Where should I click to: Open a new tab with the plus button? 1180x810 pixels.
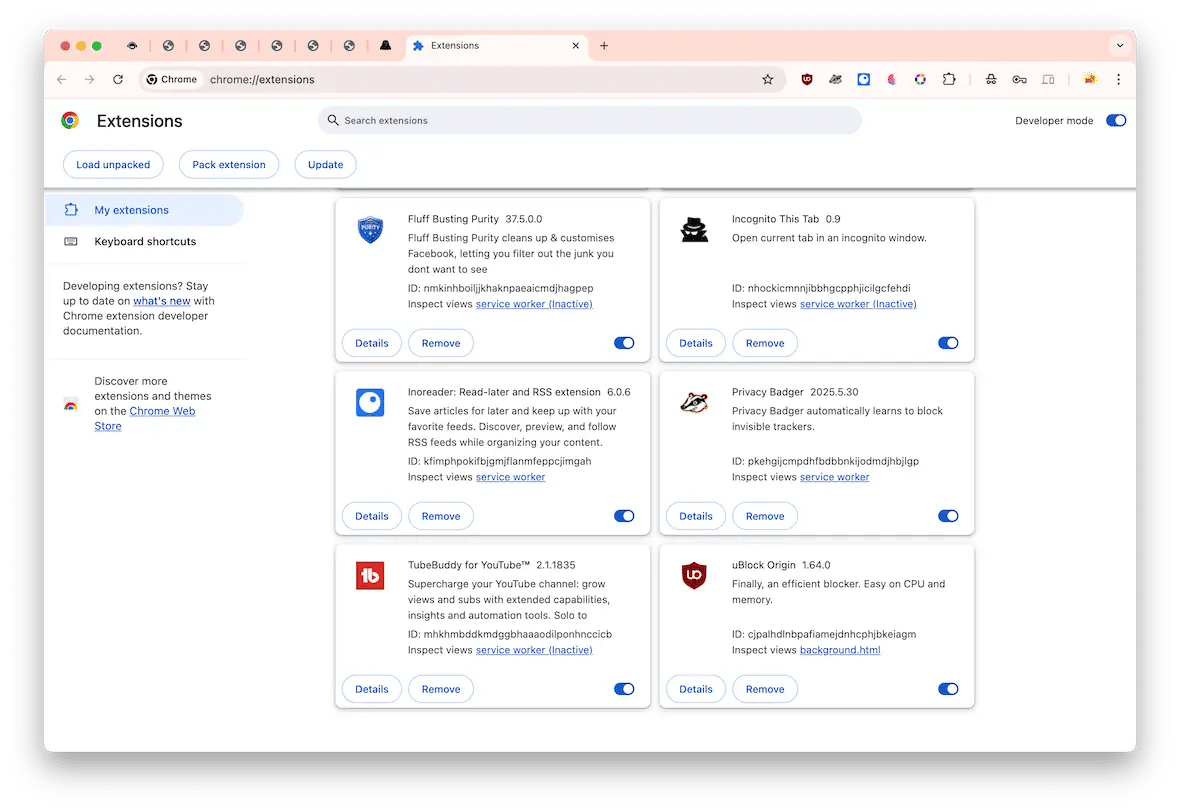click(x=604, y=46)
